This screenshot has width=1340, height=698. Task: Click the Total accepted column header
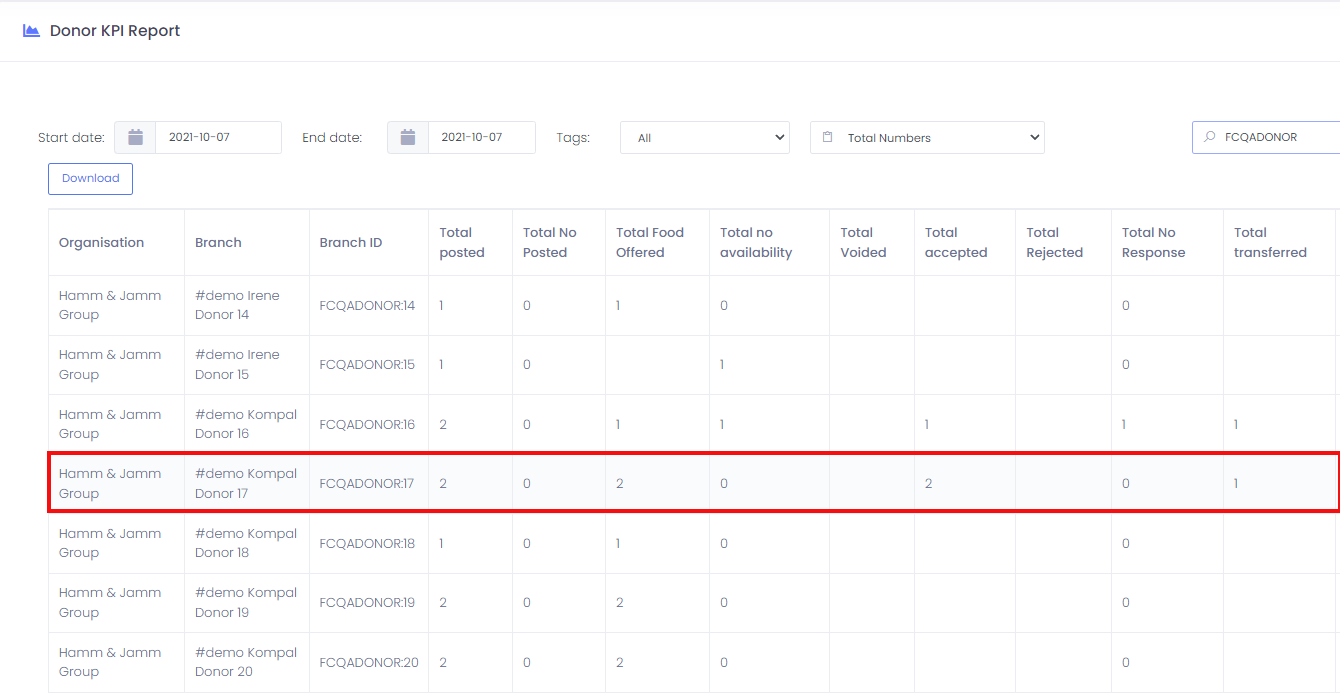pyautogui.click(x=956, y=243)
